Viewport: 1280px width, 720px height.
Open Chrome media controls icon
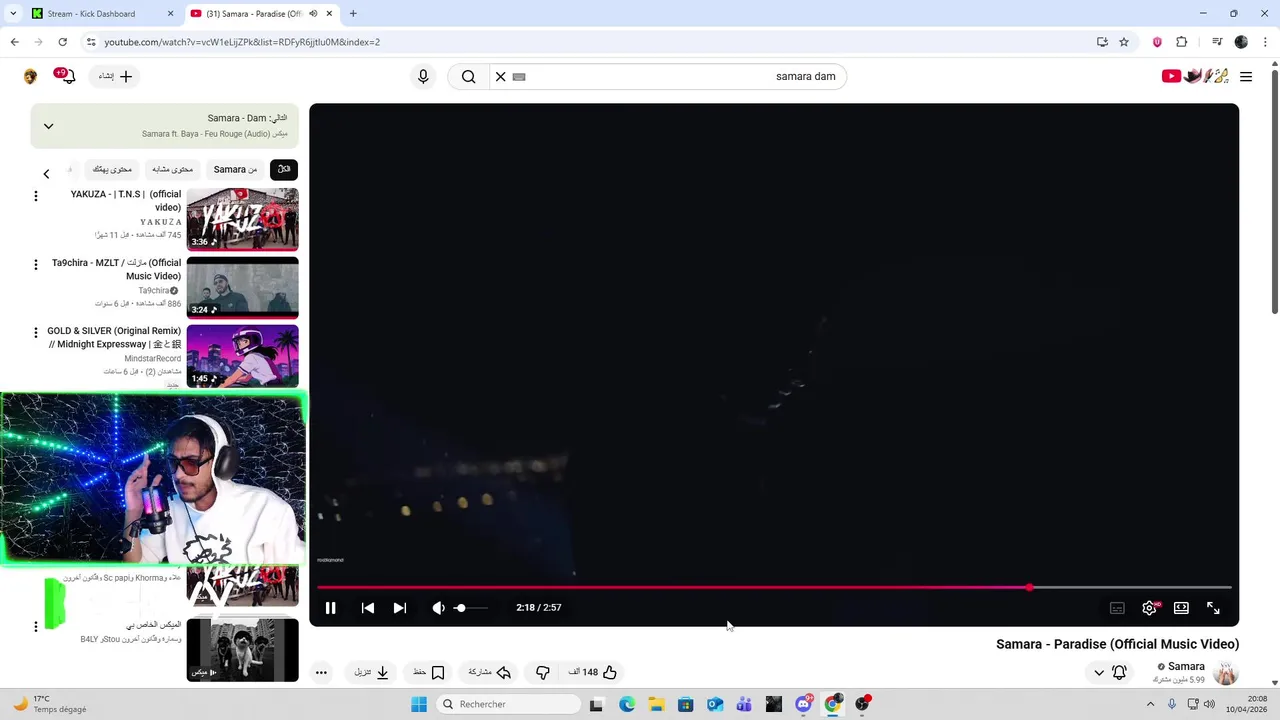[1217, 42]
